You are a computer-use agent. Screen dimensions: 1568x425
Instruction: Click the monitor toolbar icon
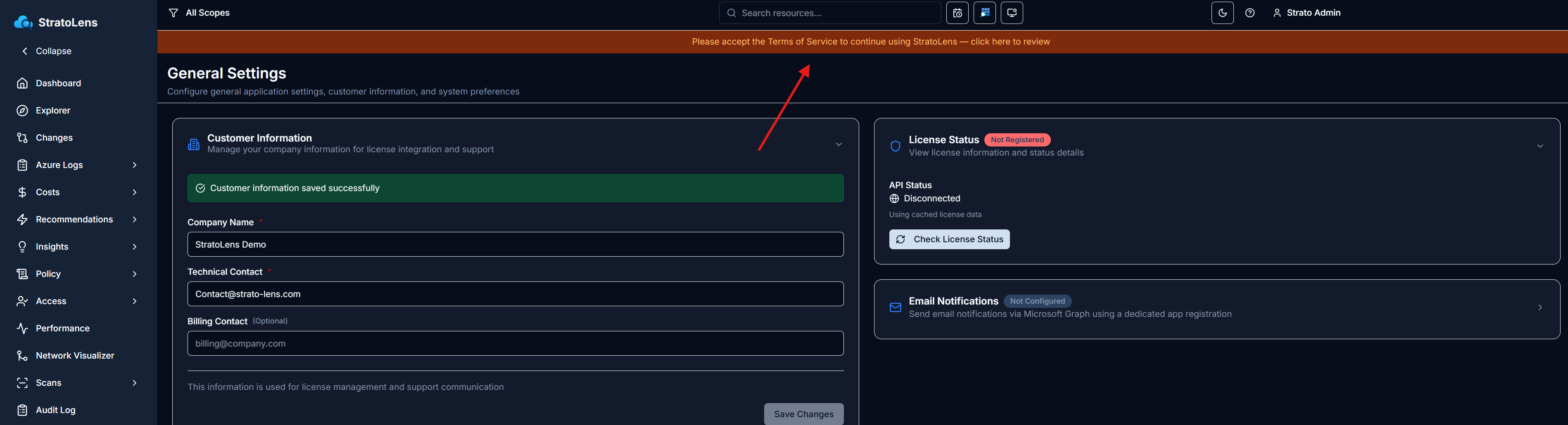[1012, 13]
